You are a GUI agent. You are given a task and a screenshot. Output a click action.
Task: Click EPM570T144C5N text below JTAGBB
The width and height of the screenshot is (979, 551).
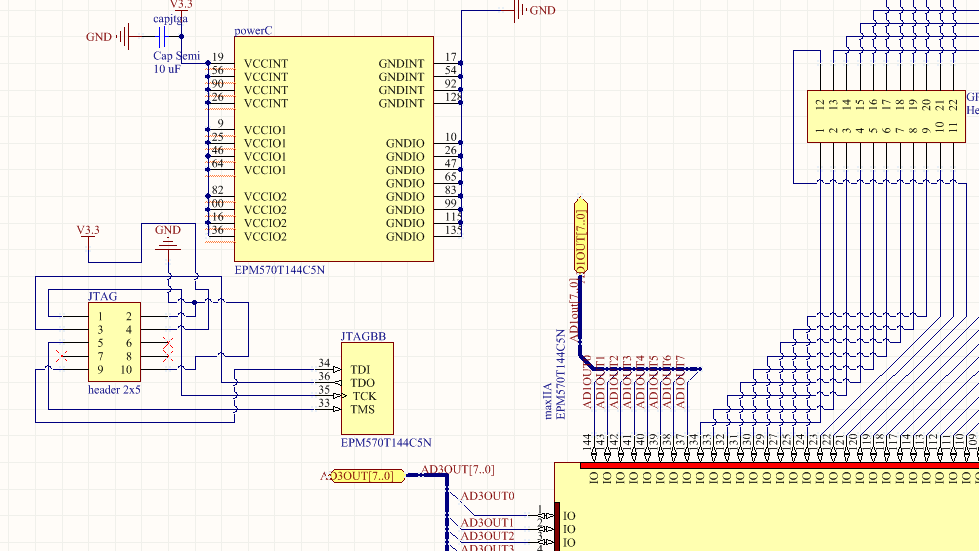pos(386,442)
